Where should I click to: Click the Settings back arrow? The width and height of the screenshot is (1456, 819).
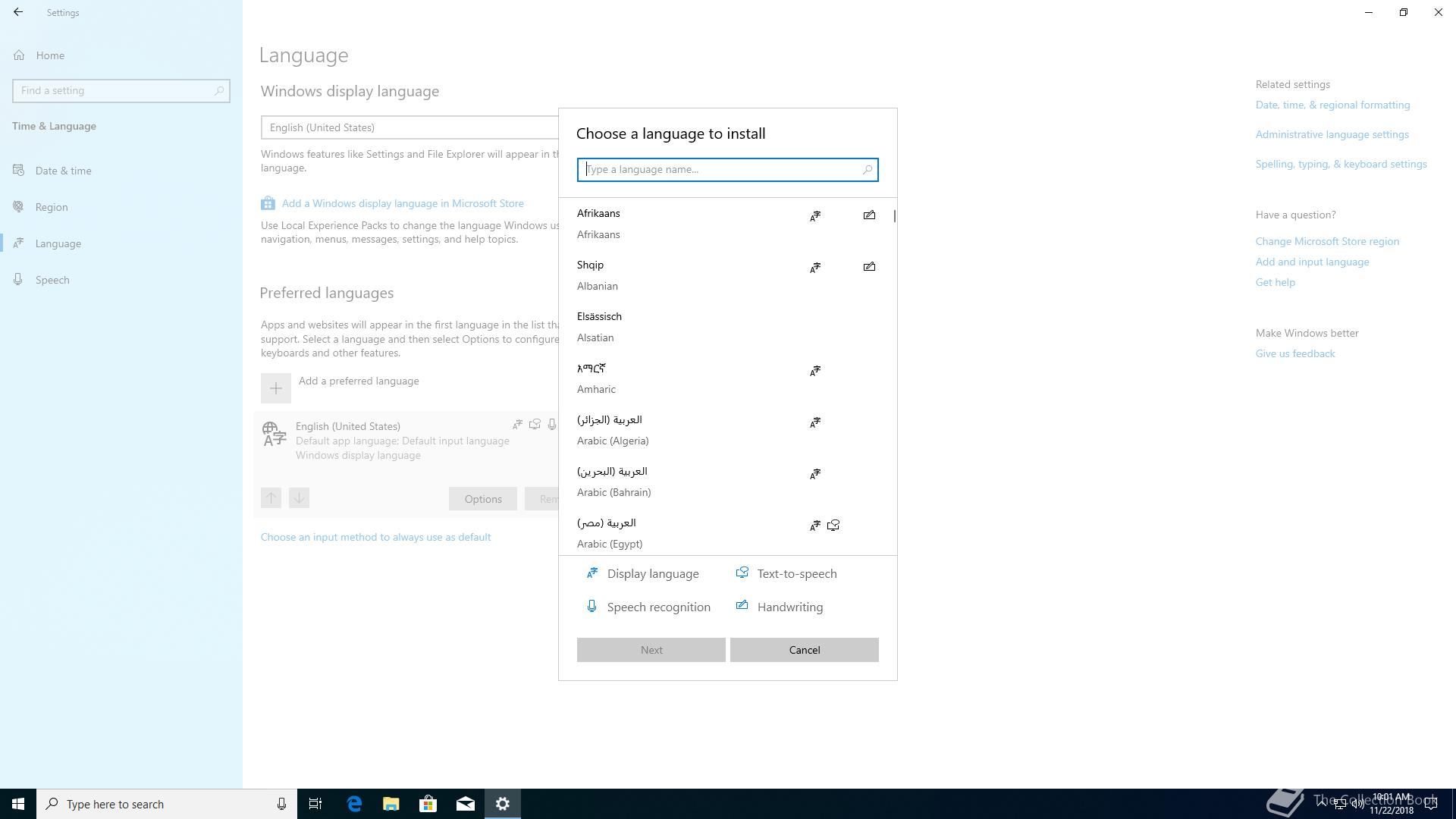click(x=18, y=12)
